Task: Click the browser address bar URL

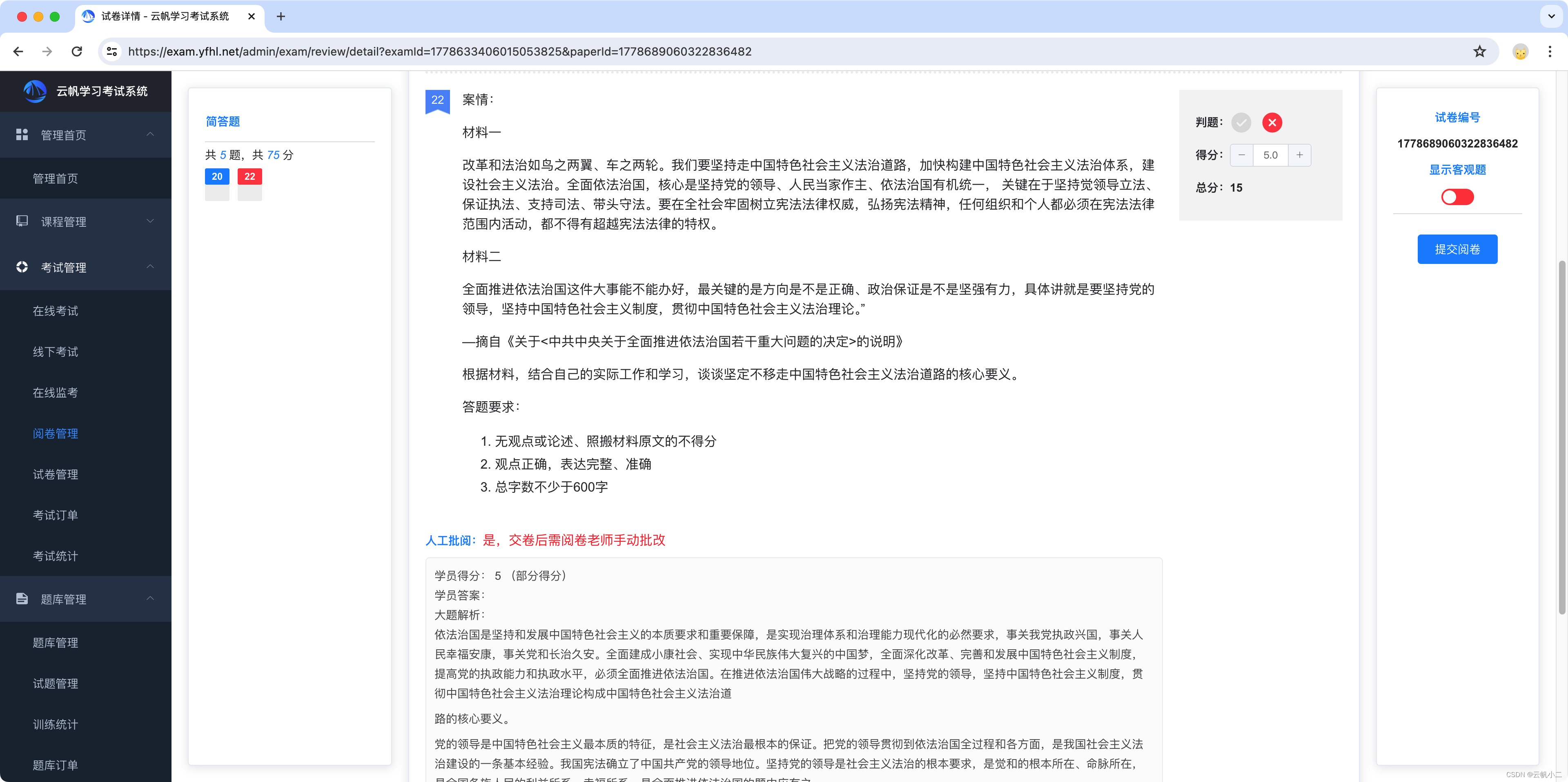Action: [x=439, y=51]
